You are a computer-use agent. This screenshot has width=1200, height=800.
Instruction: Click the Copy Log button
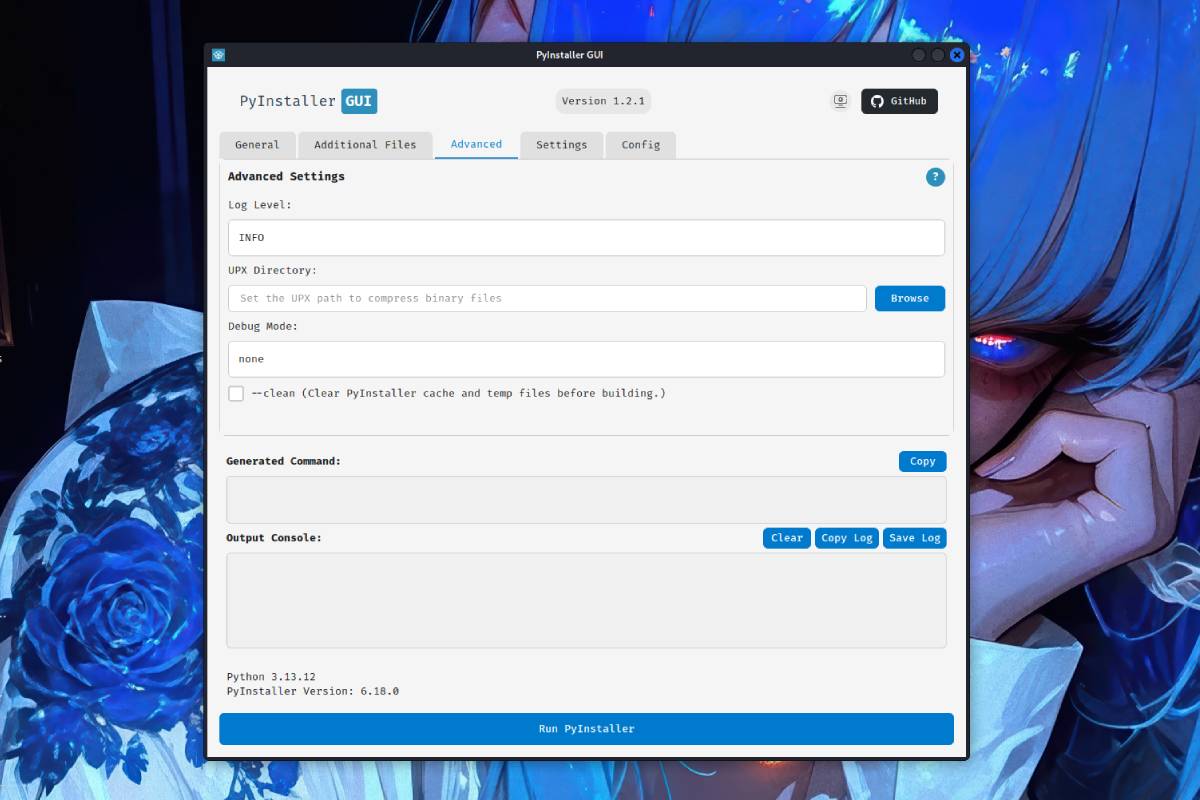click(847, 538)
